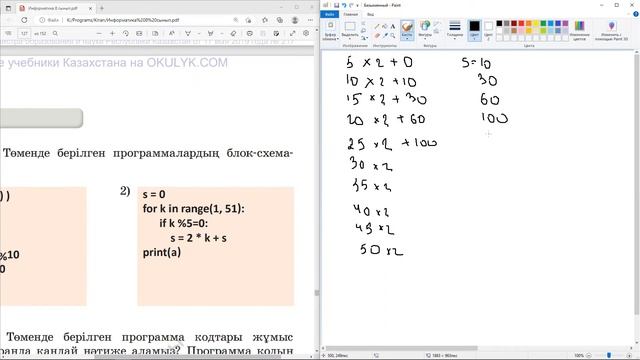Click Paint vertical scrollbar

(x=637, y=184)
